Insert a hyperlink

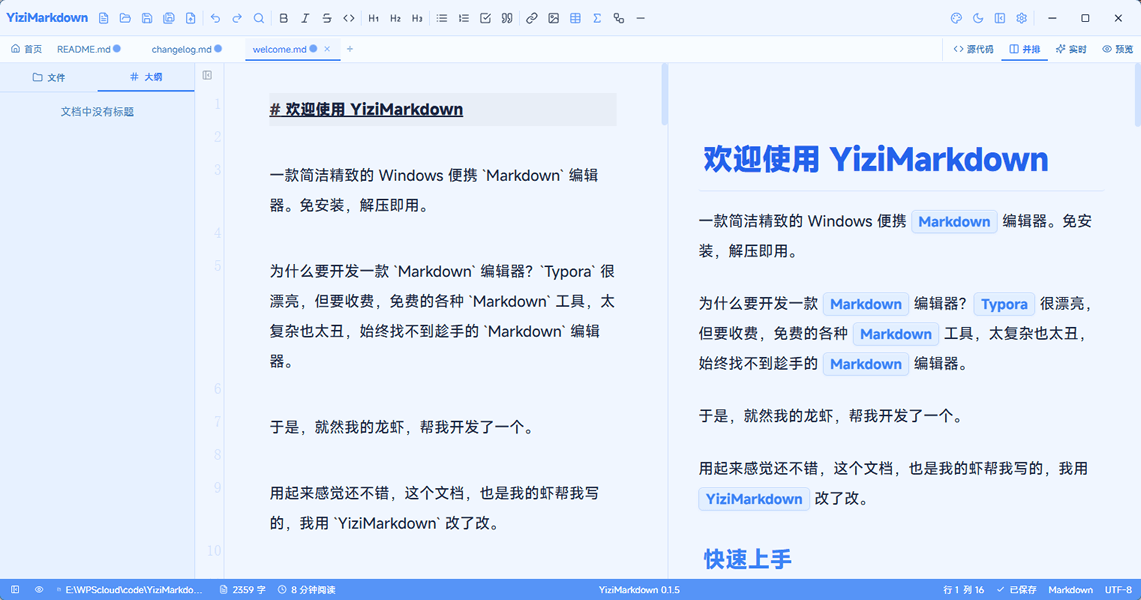point(532,18)
